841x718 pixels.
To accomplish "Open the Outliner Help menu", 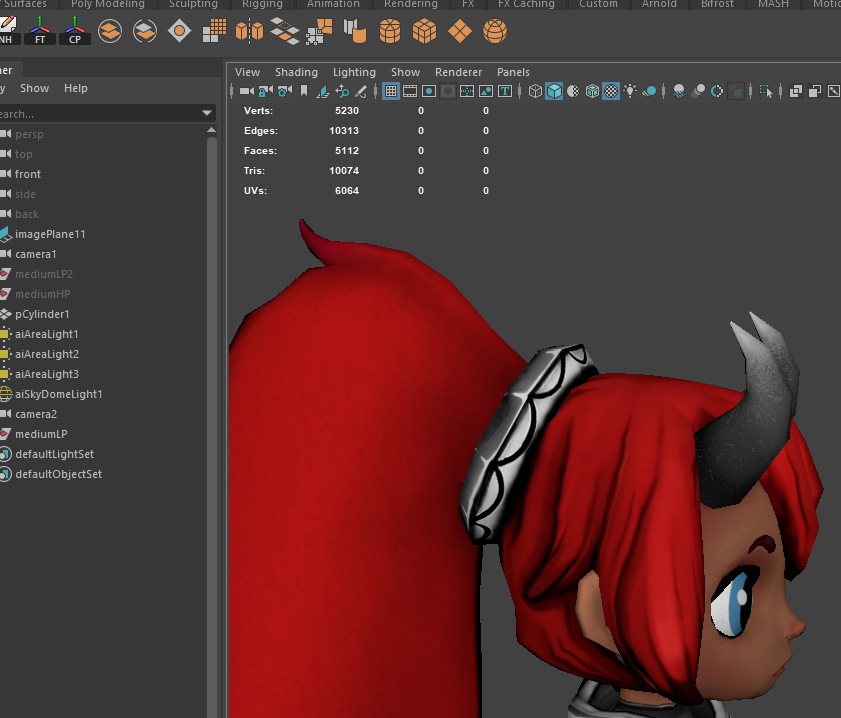I will point(76,88).
